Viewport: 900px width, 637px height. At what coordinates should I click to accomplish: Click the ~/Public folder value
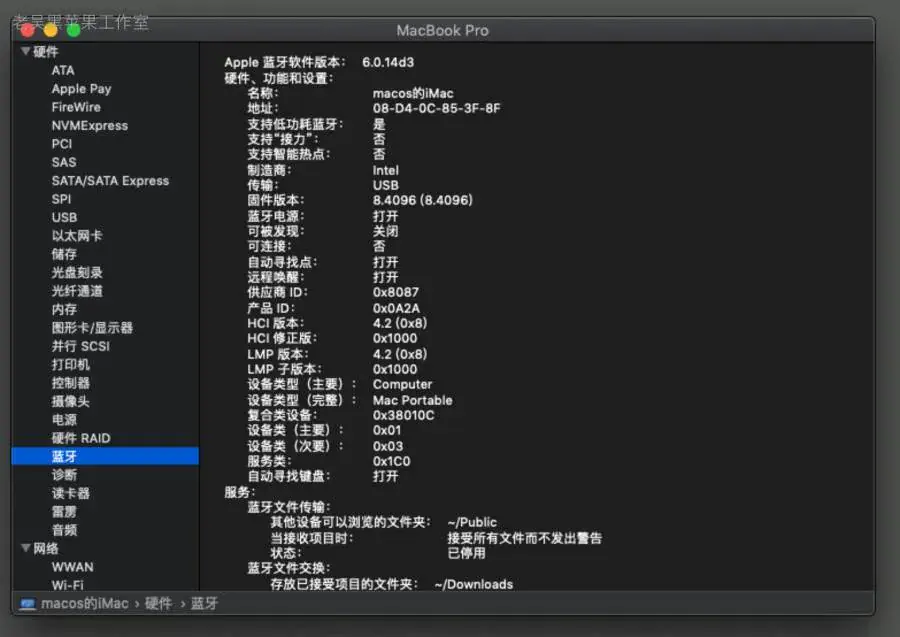point(472,522)
